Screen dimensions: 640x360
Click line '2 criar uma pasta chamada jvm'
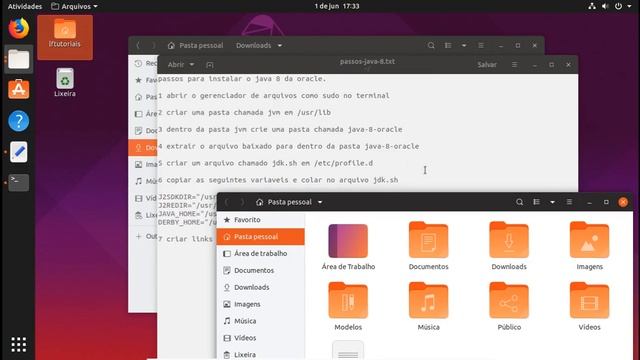tap(244, 112)
